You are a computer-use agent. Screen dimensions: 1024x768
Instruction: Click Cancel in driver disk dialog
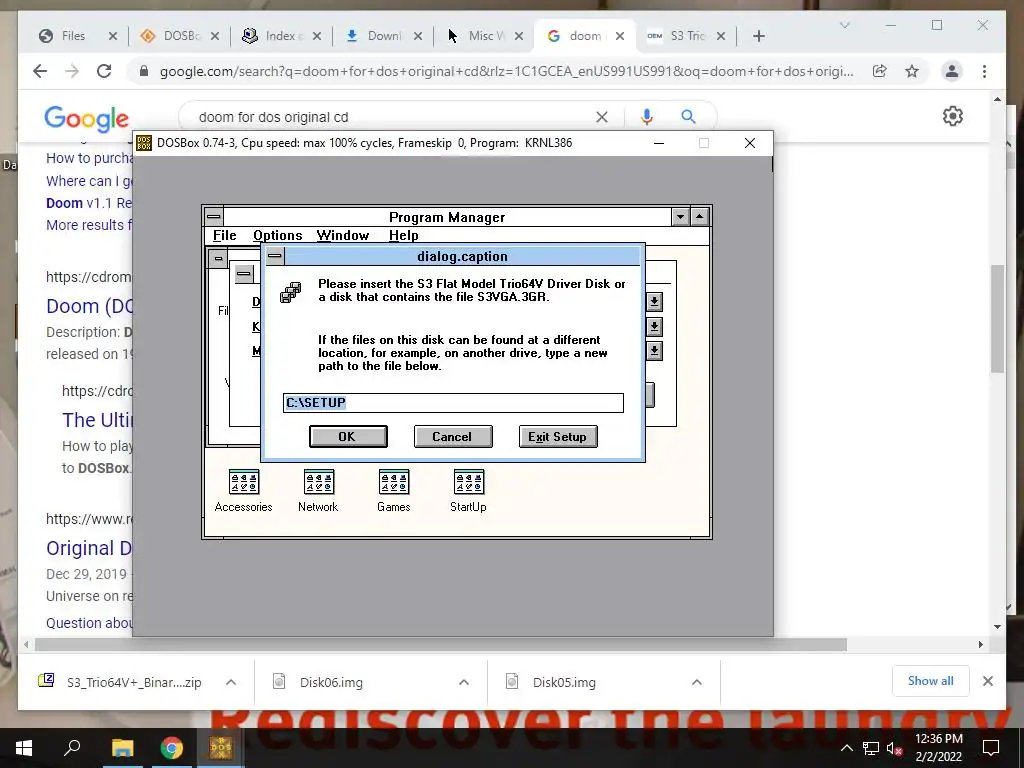pyautogui.click(x=453, y=436)
